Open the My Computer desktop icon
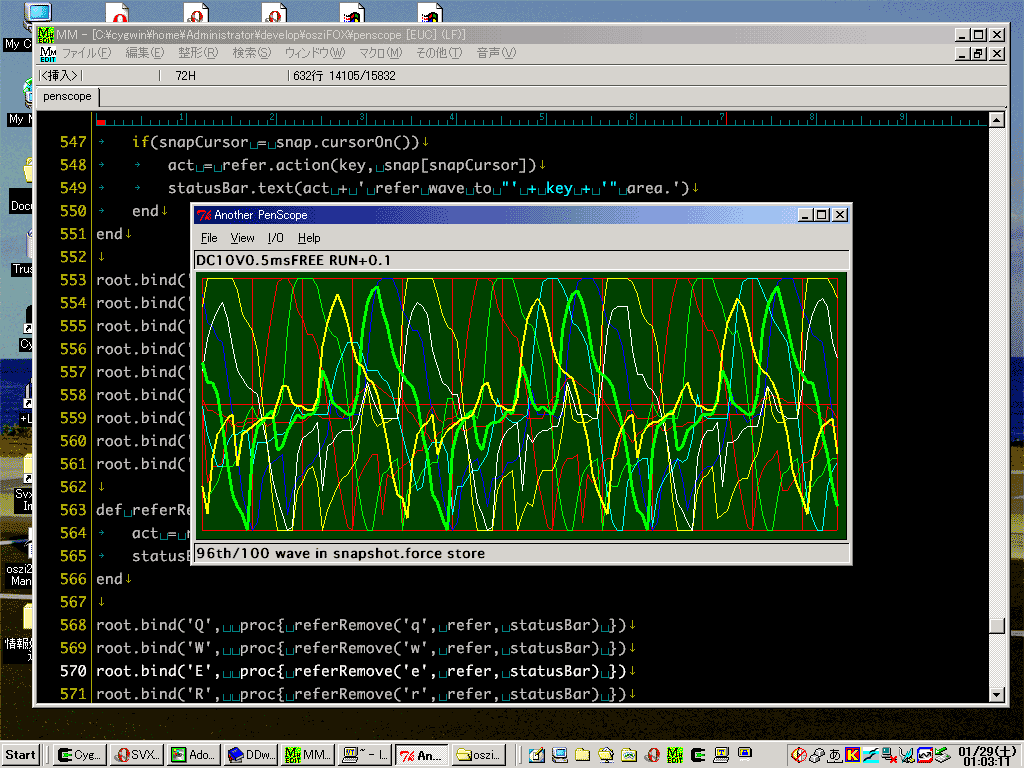 click(38, 15)
